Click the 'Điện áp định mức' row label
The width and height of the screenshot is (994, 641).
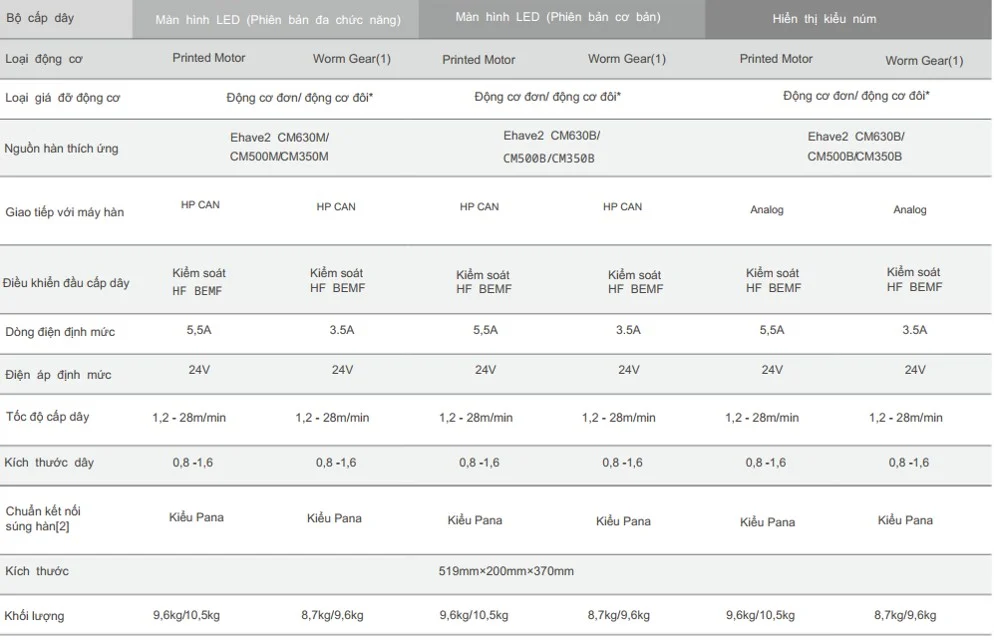click(x=58, y=375)
